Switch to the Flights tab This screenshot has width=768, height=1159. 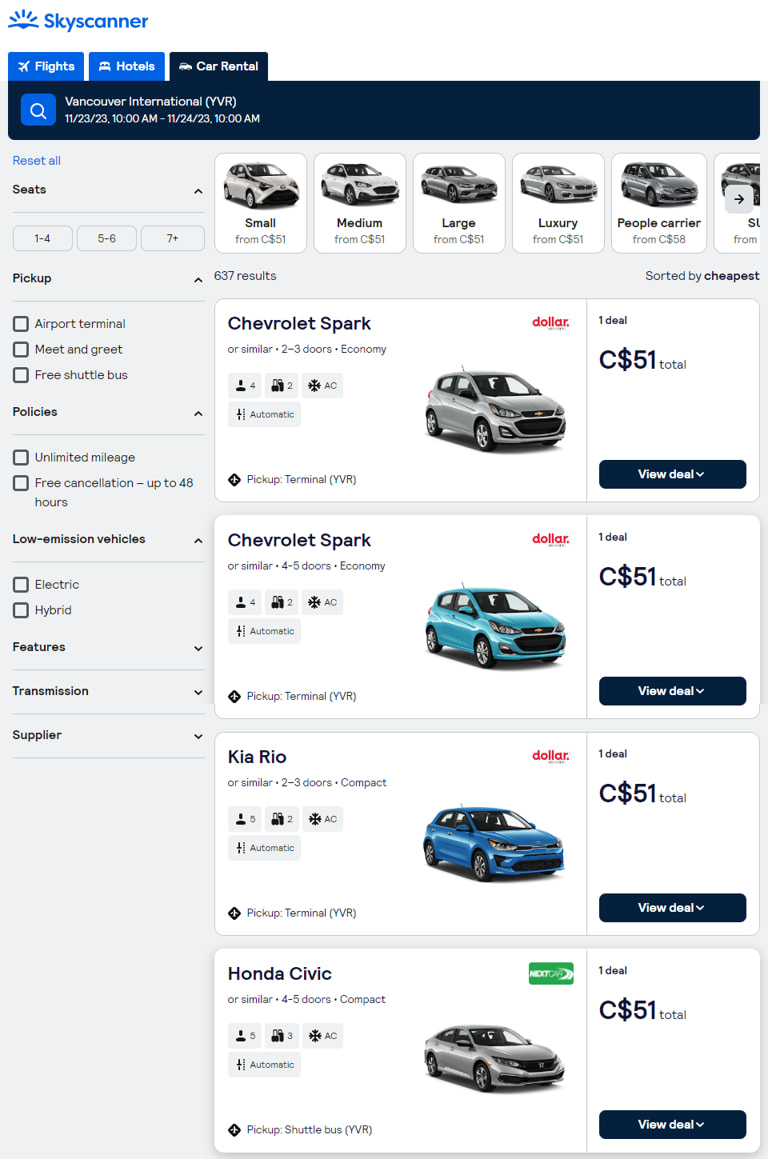[x=47, y=67]
